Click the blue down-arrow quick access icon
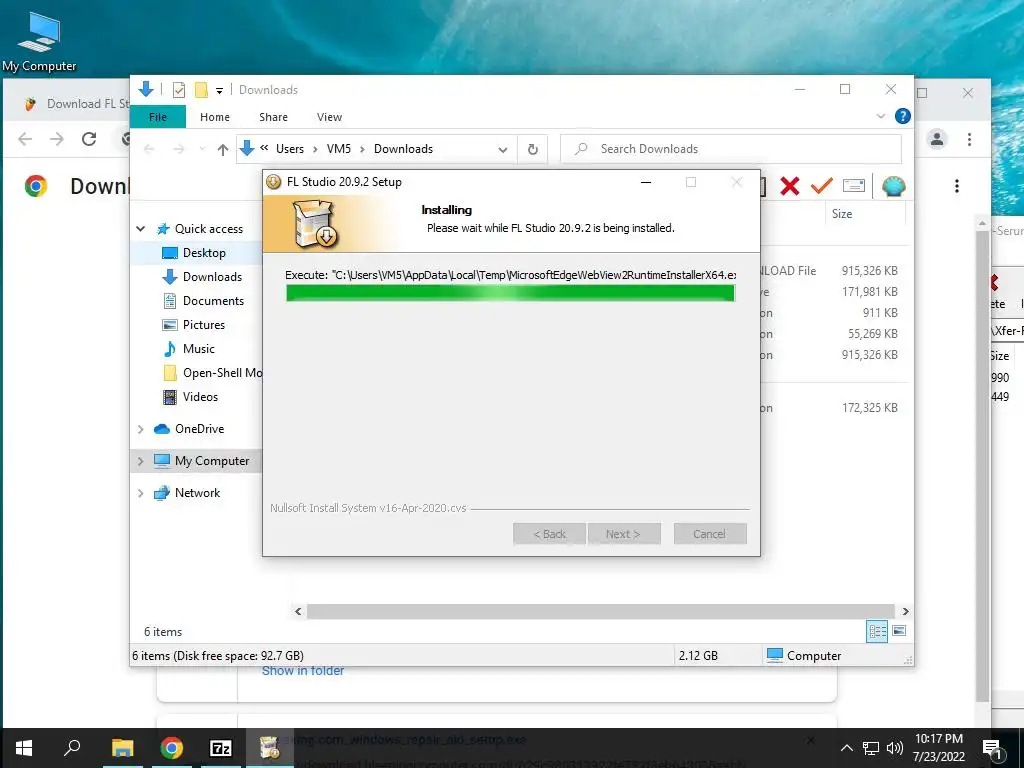This screenshot has width=1024, height=768. coord(146,89)
